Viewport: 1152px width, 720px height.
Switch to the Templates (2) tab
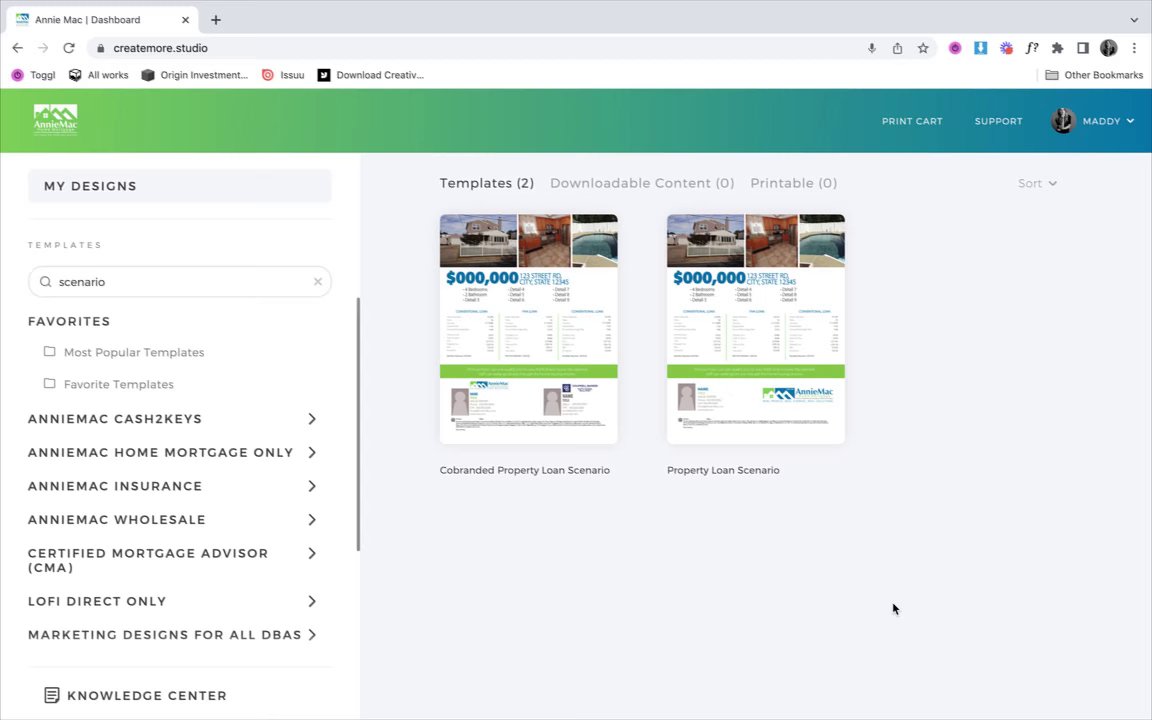[486, 183]
